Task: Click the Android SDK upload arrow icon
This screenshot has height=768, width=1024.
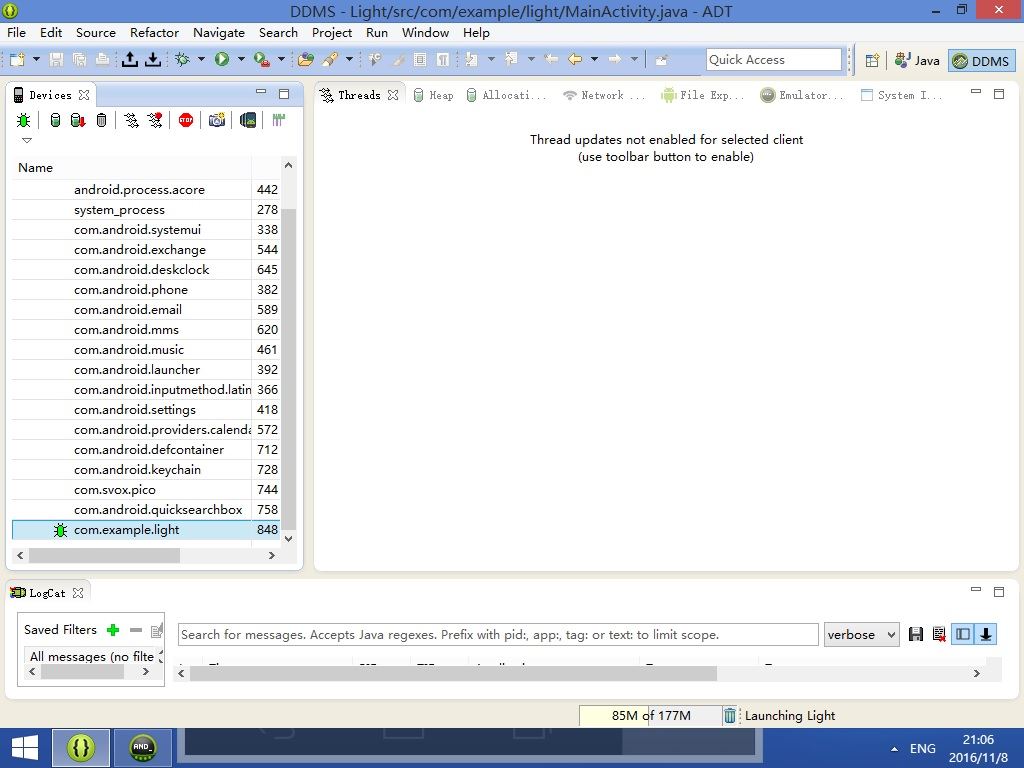Action: pyautogui.click(x=130, y=60)
